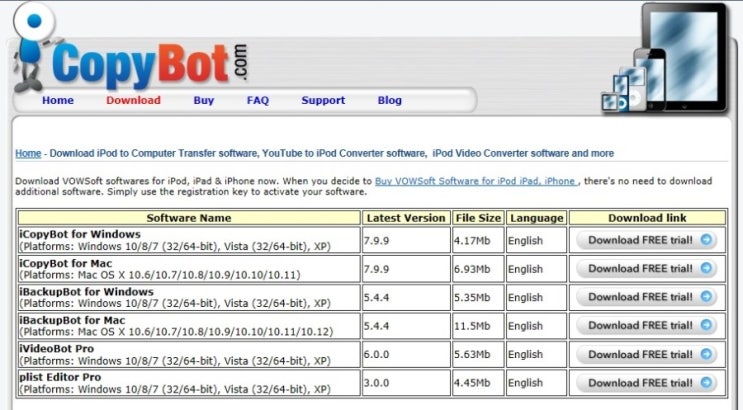The image size is (743, 410).
Task: Open the FAQ menu item
Action: tap(258, 100)
